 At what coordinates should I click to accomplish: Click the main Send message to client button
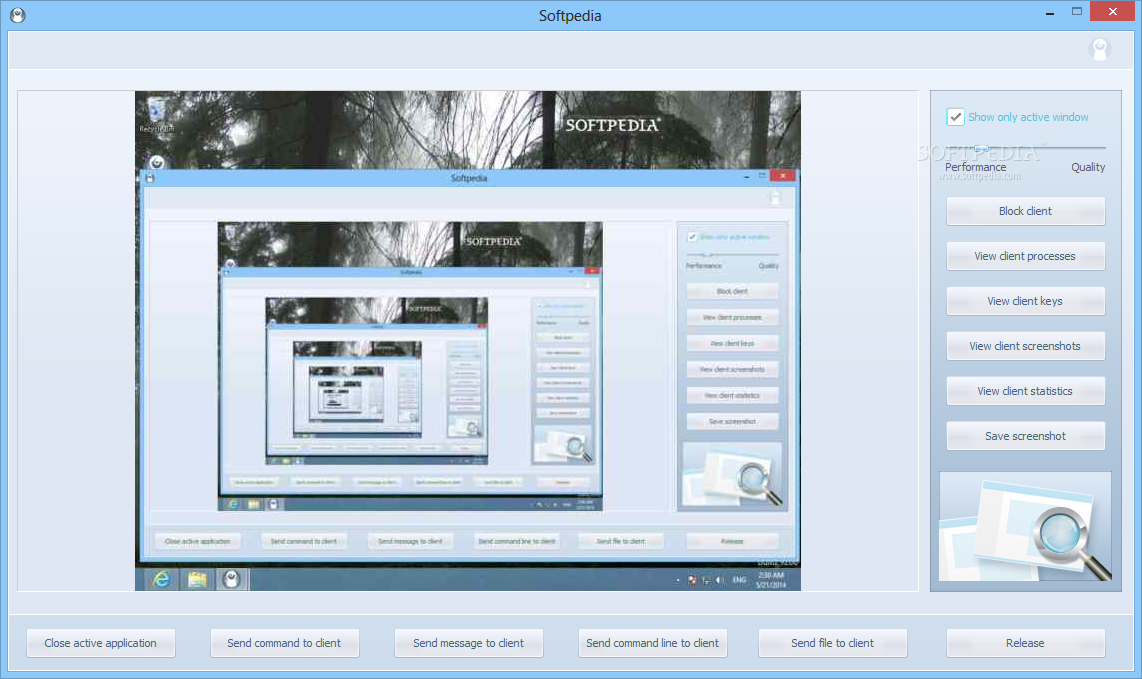468,643
